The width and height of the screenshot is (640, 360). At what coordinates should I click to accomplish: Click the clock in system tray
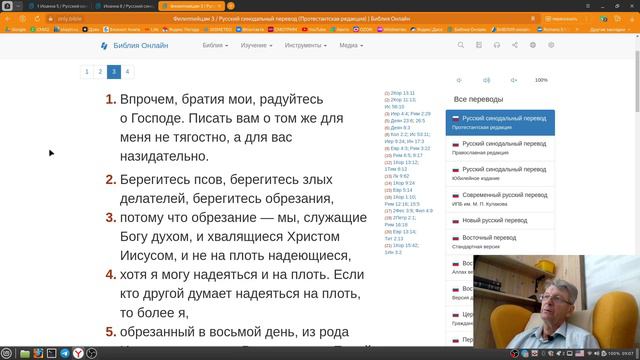click(x=628, y=353)
